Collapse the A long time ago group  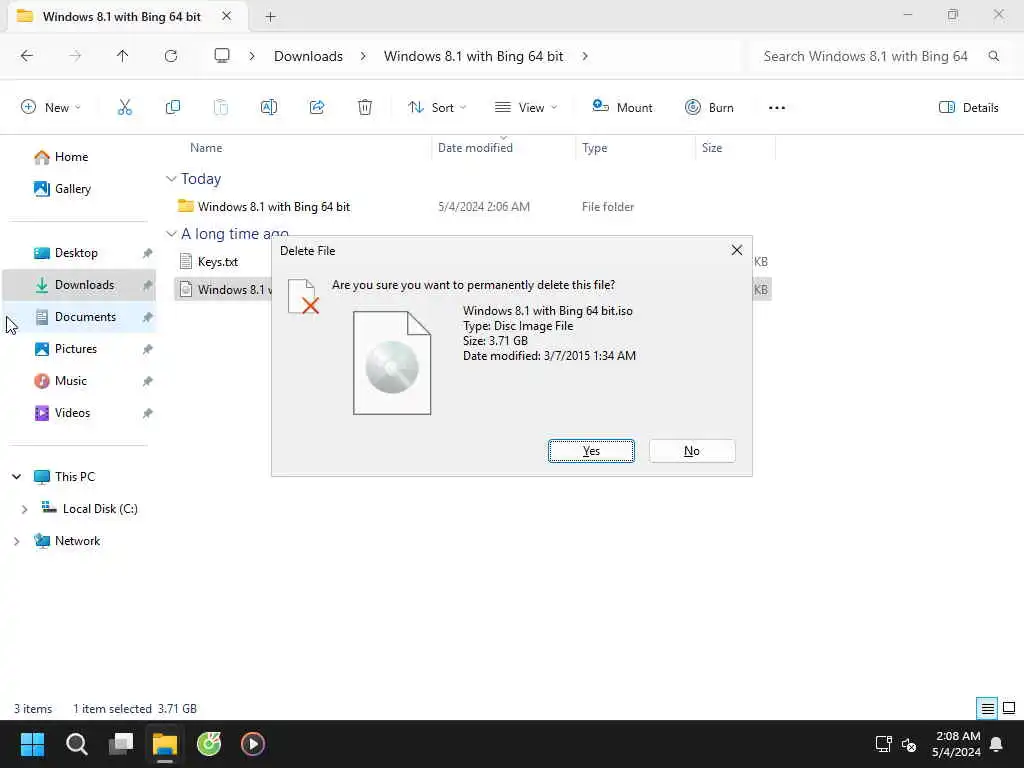coord(171,234)
